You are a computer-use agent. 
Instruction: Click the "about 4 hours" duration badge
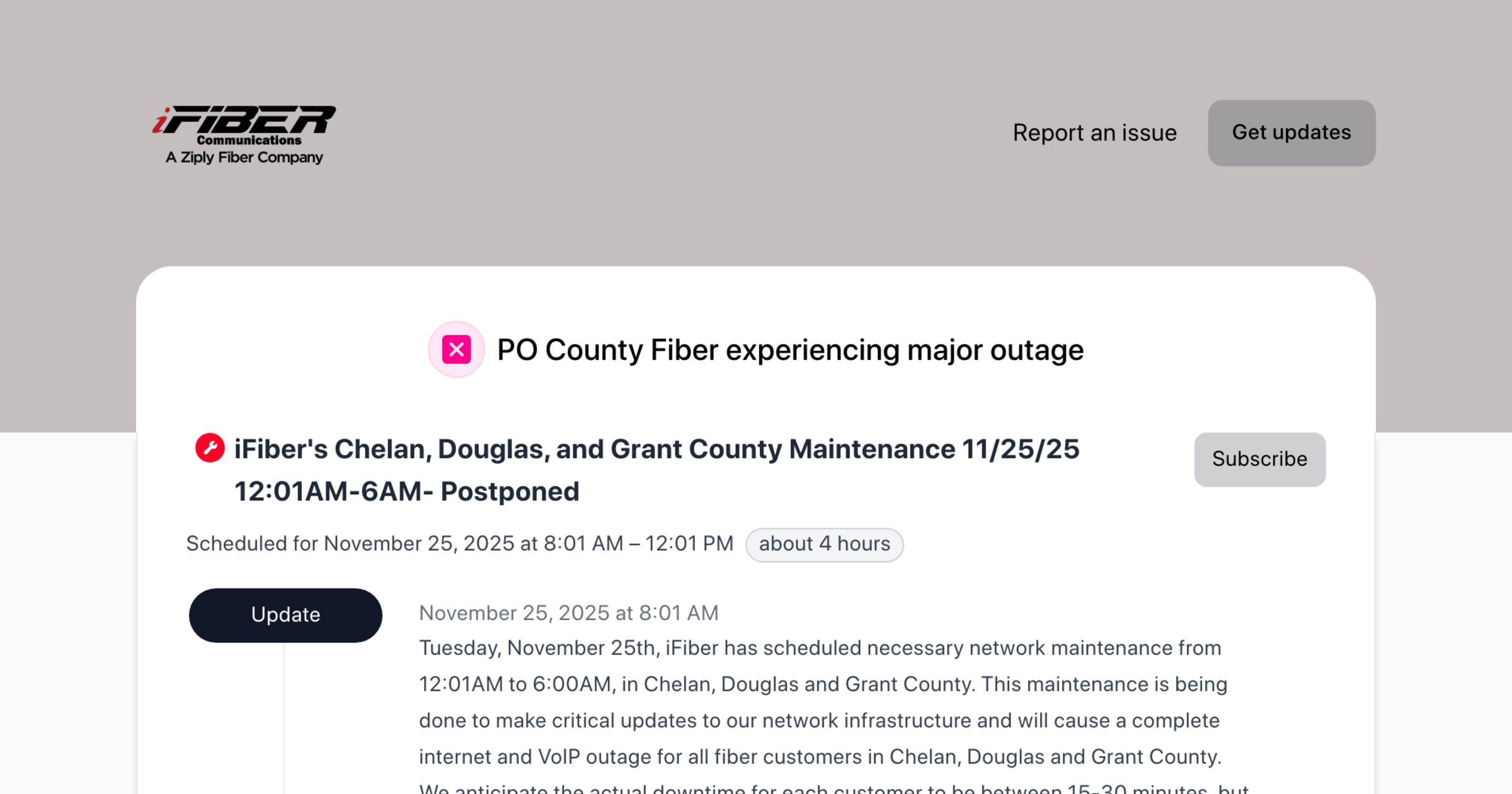(824, 544)
